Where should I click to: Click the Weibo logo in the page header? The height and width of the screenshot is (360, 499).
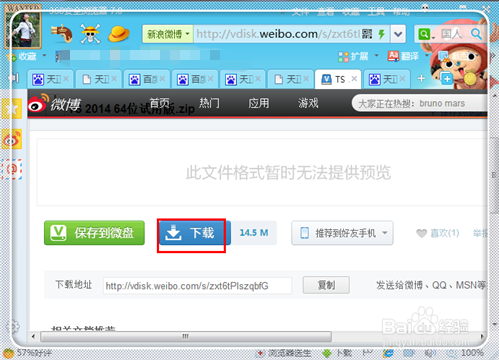(55, 104)
